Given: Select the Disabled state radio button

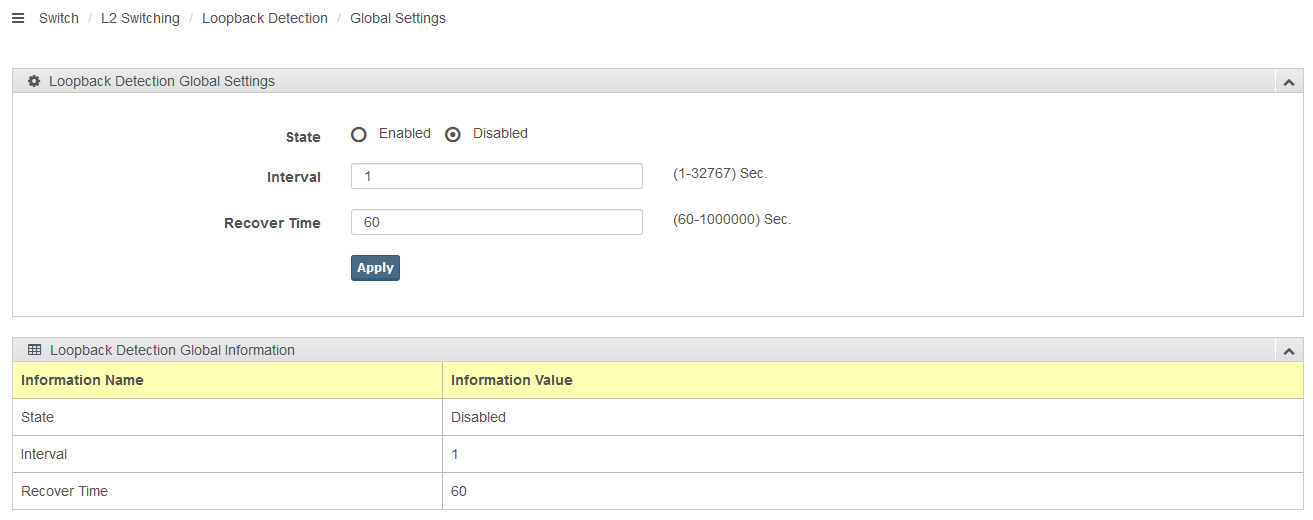Looking at the screenshot, I should (x=453, y=134).
